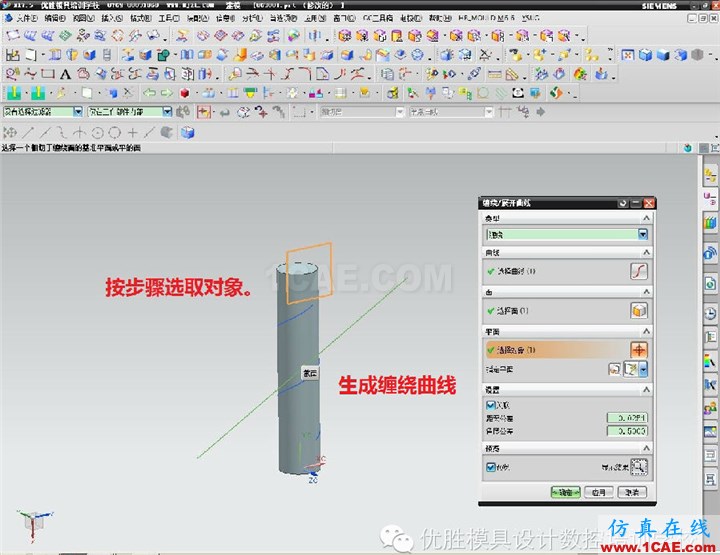Click the Fit view icon before the cube icons
The image size is (720, 555).
tap(627, 55)
